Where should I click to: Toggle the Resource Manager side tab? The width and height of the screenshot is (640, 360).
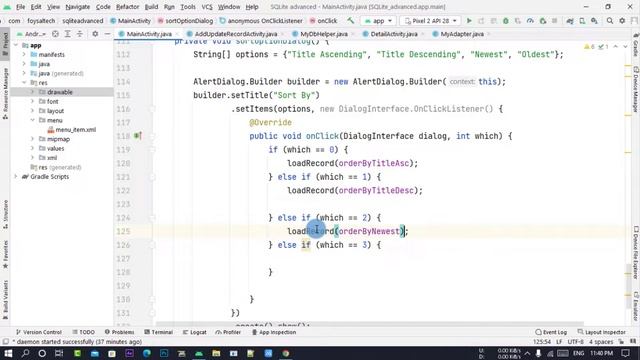(5, 93)
